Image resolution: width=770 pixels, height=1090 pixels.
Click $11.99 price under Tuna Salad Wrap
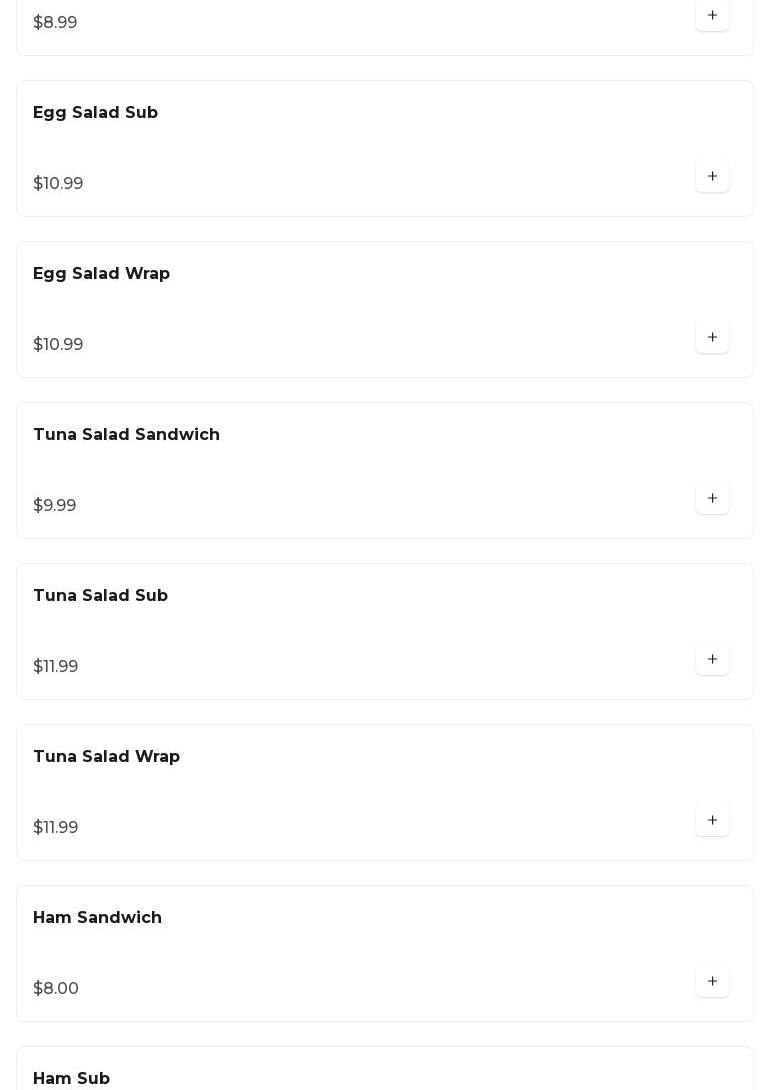click(56, 828)
